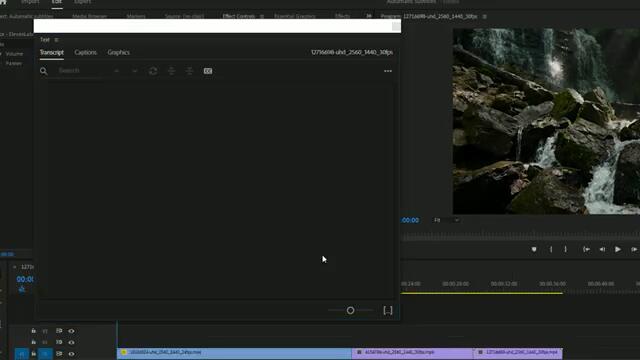Click the lock icon on the middle video track
This screenshot has width=640, height=360.
click(33, 342)
